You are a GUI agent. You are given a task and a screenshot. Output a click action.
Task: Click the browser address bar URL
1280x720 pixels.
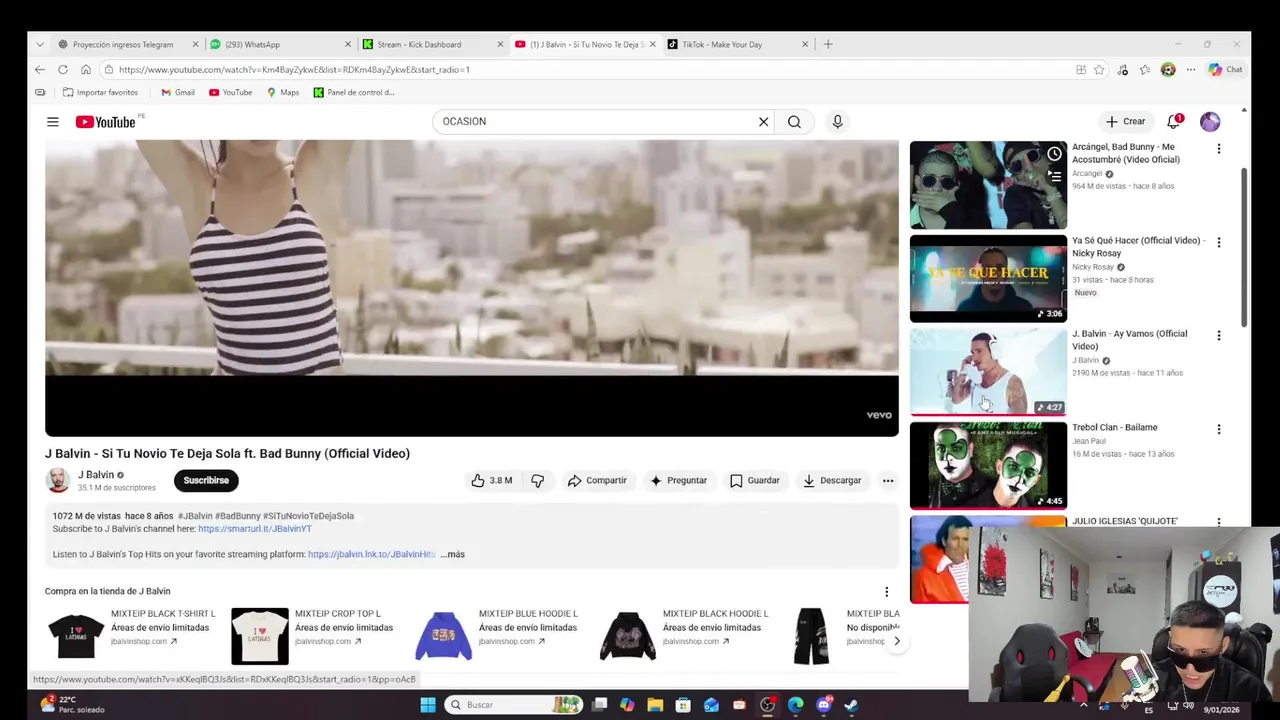(x=294, y=70)
